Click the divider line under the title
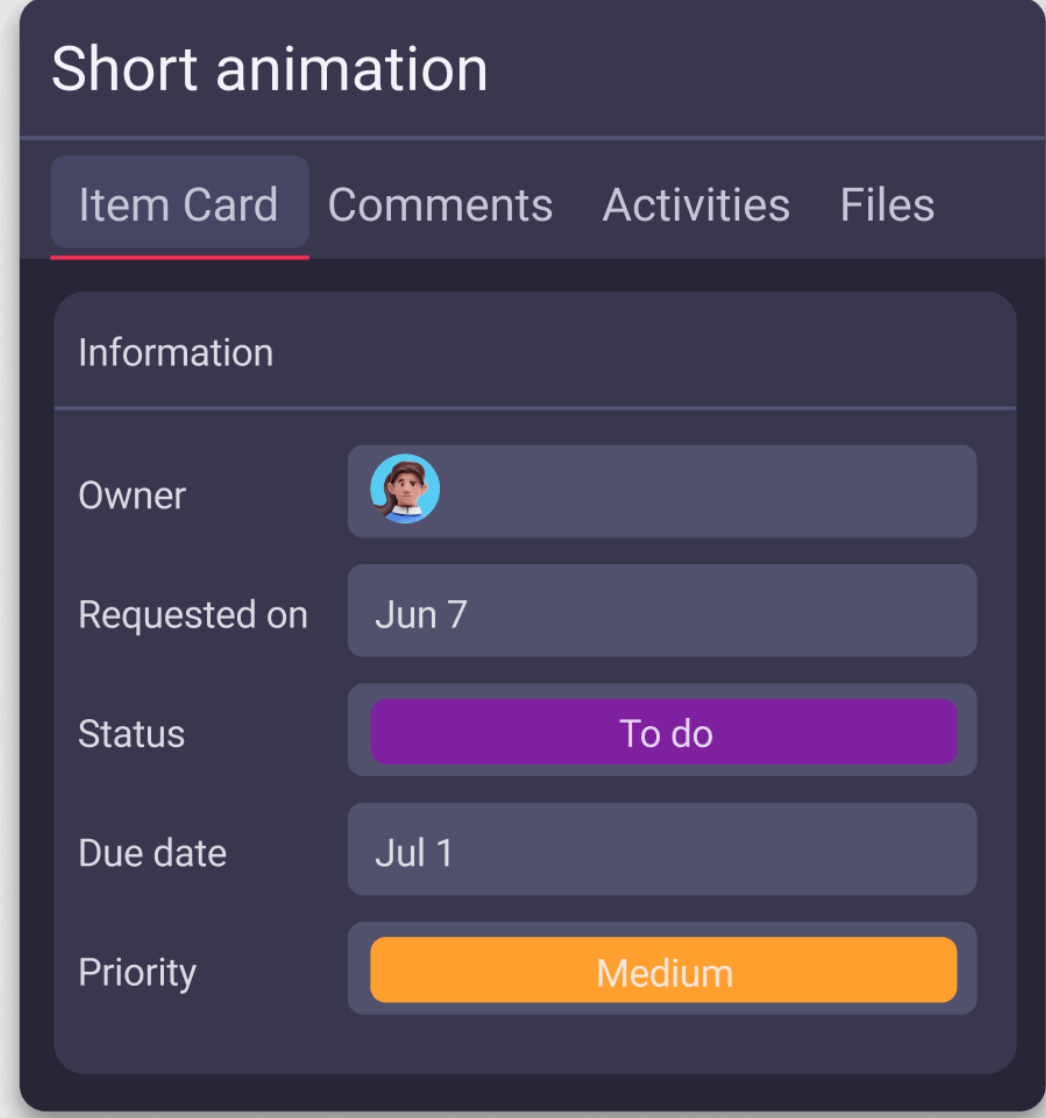1046x1118 pixels. tap(532, 137)
